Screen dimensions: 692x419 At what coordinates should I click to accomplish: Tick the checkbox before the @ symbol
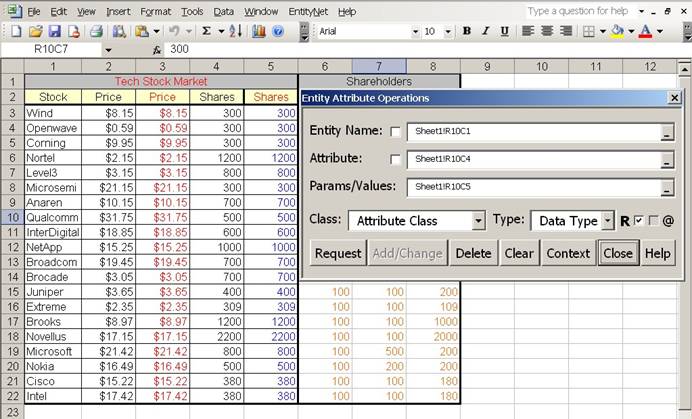tap(654, 220)
